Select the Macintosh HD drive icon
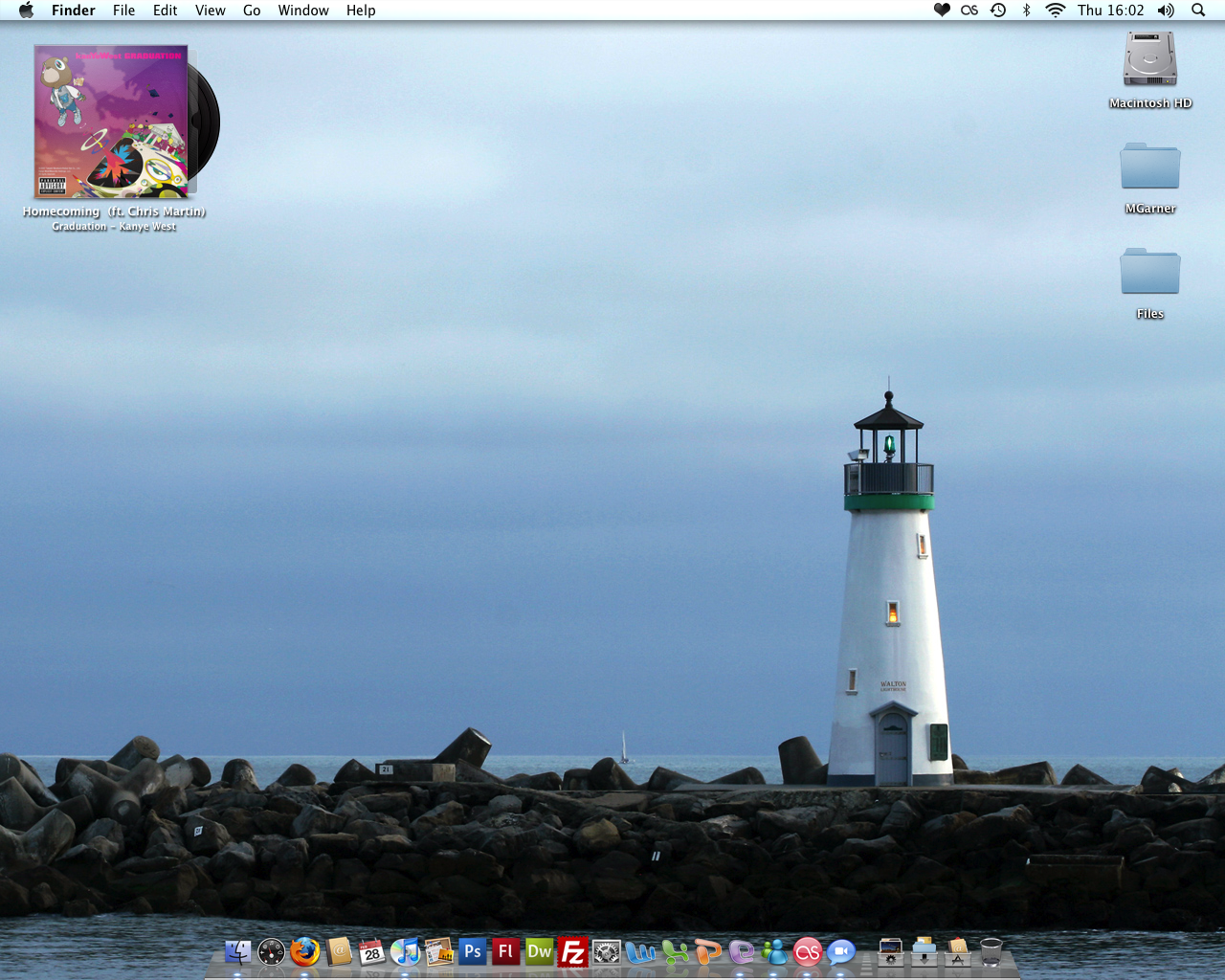This screenshot has width=1225, height=980. (1150, 60)
